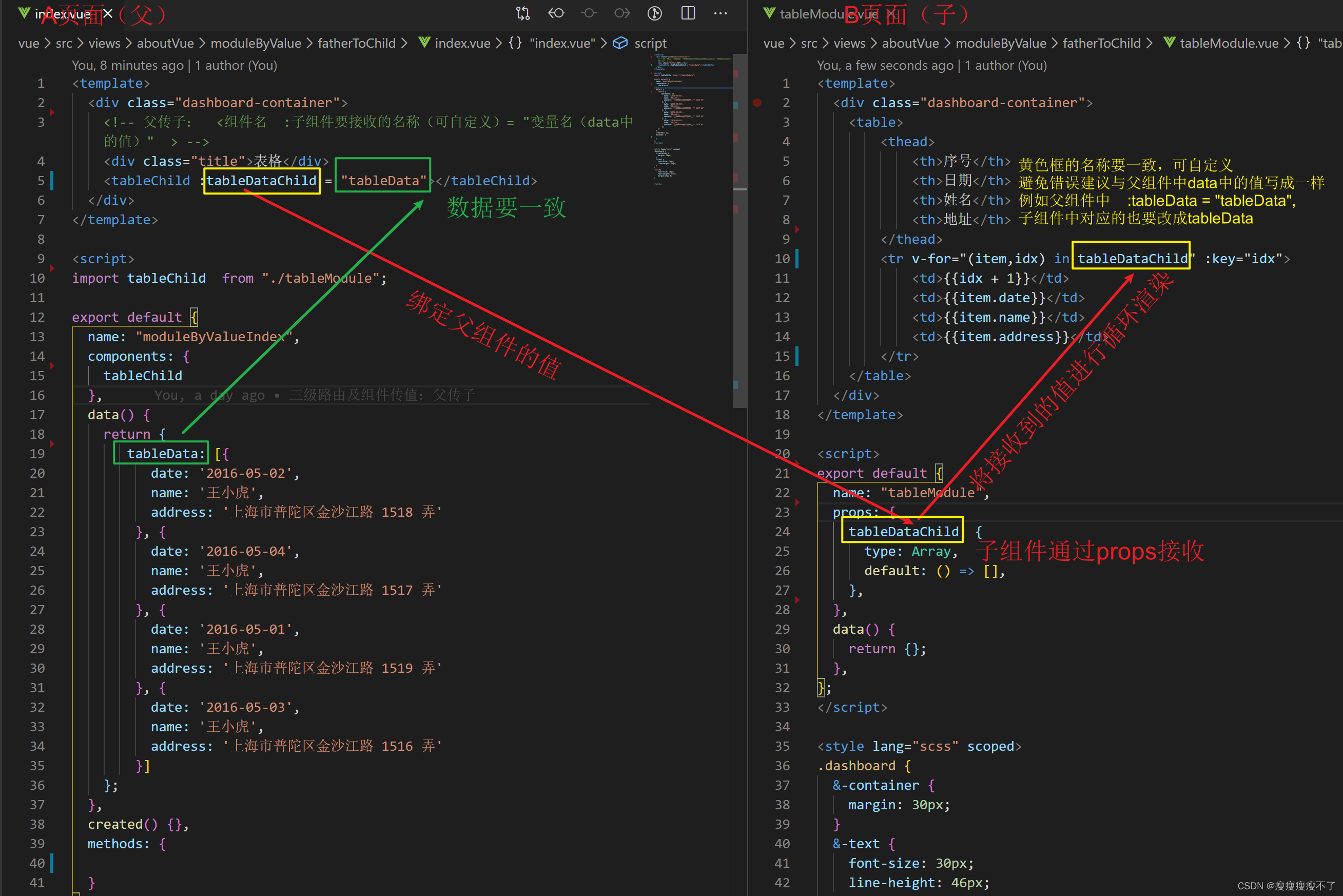Viewport: 1343px width, 896px height.
Task: Click the blue change bar at right line 15
Action: 797,357
